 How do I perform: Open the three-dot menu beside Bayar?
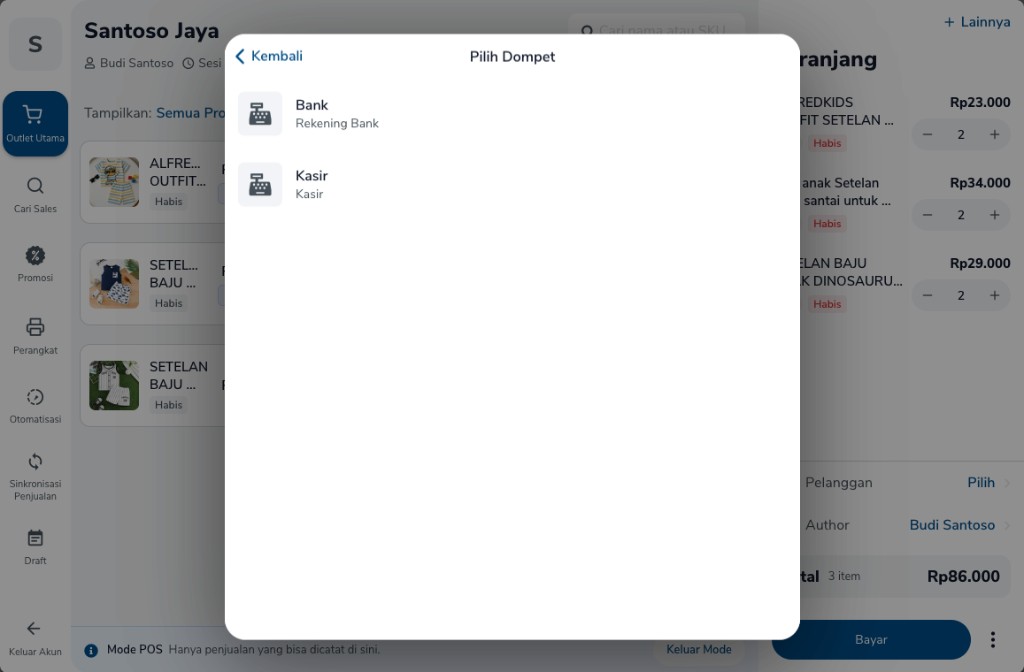click(993, 640)
